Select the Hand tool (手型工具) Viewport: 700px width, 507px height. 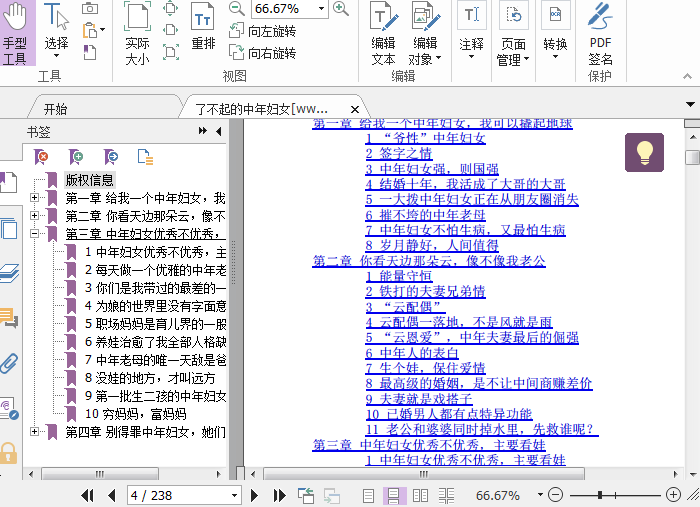pyautogui.click(x=15, y=33)
